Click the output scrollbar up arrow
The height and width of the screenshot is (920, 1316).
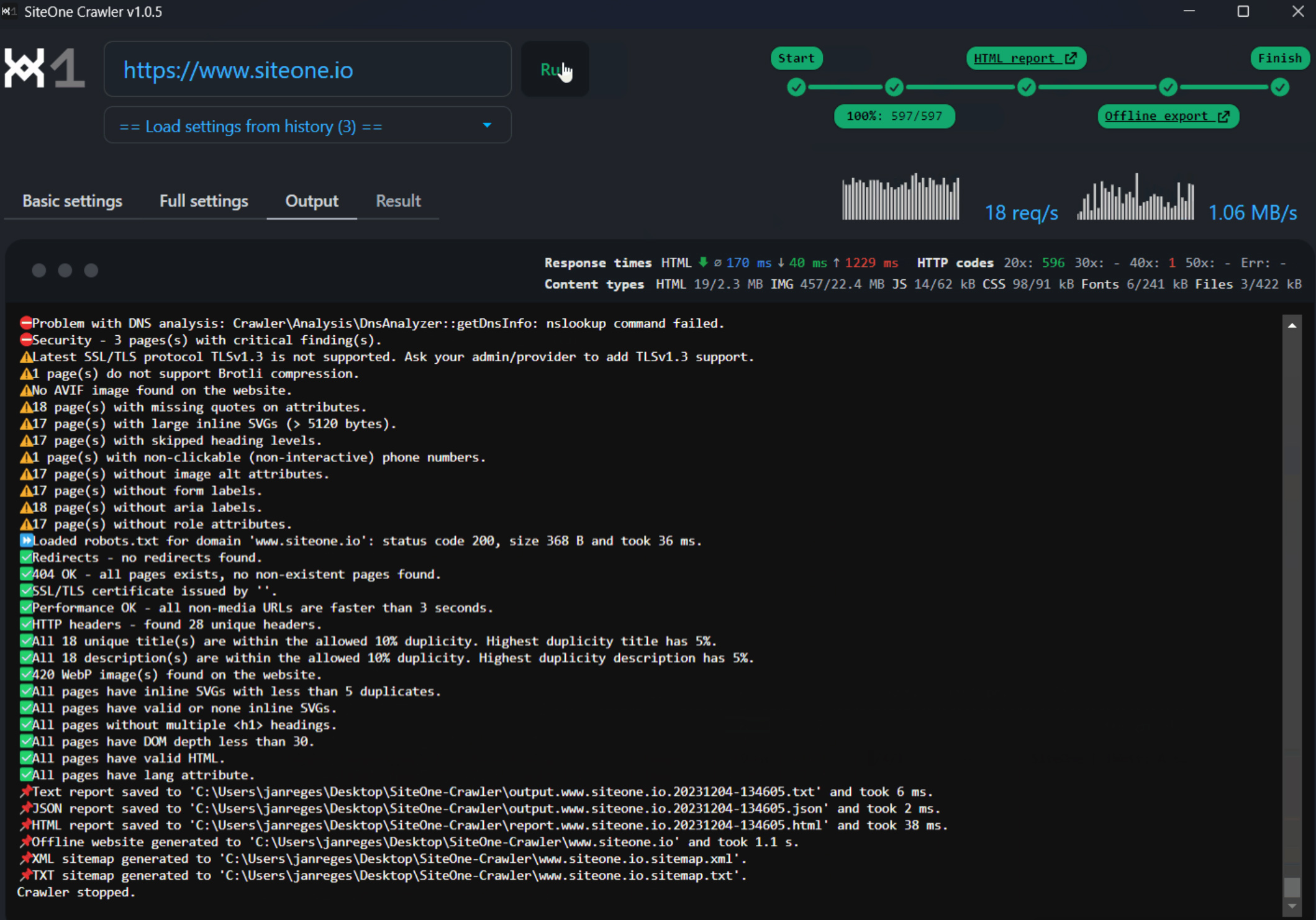tap(1292, 325)
